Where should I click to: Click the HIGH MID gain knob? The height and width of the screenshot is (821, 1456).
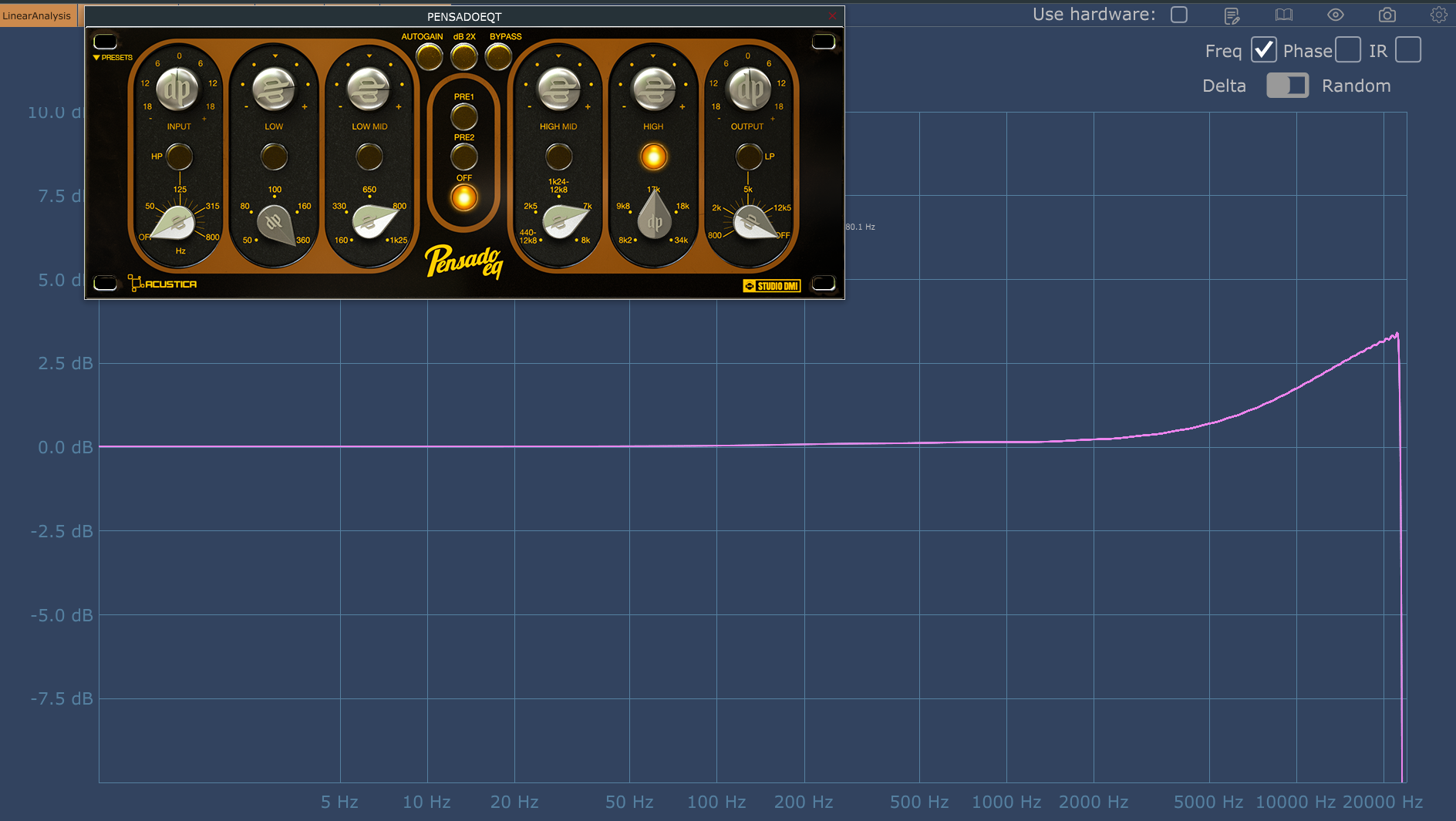[558, 89]
